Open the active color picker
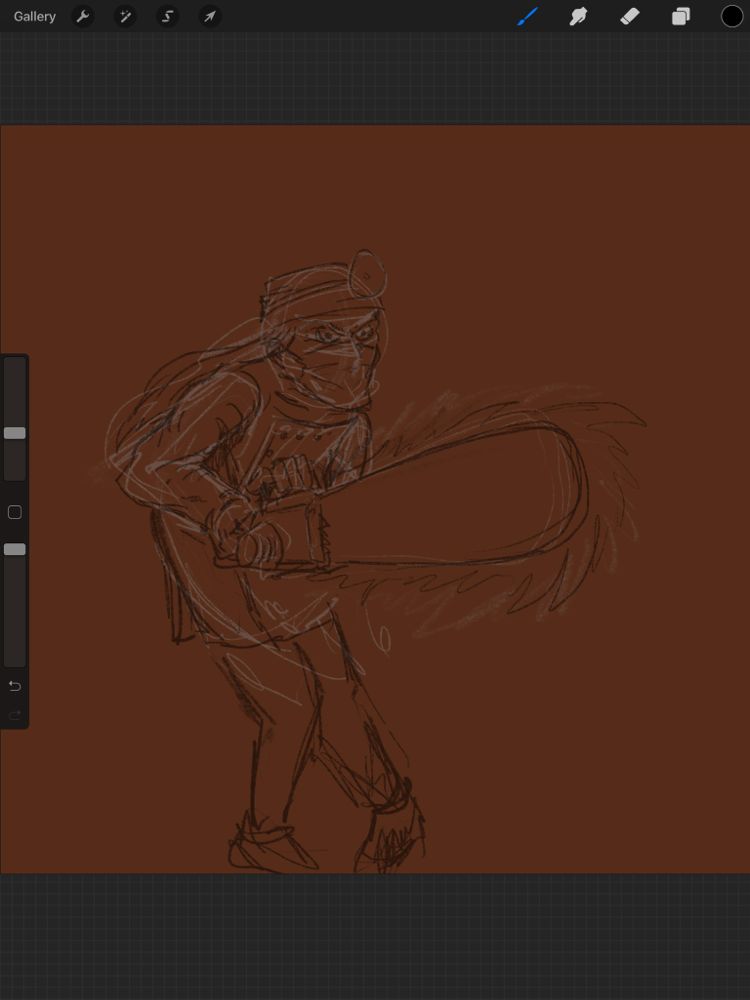The height and width of the screenshot is (1000, 750). pos(732,17)
